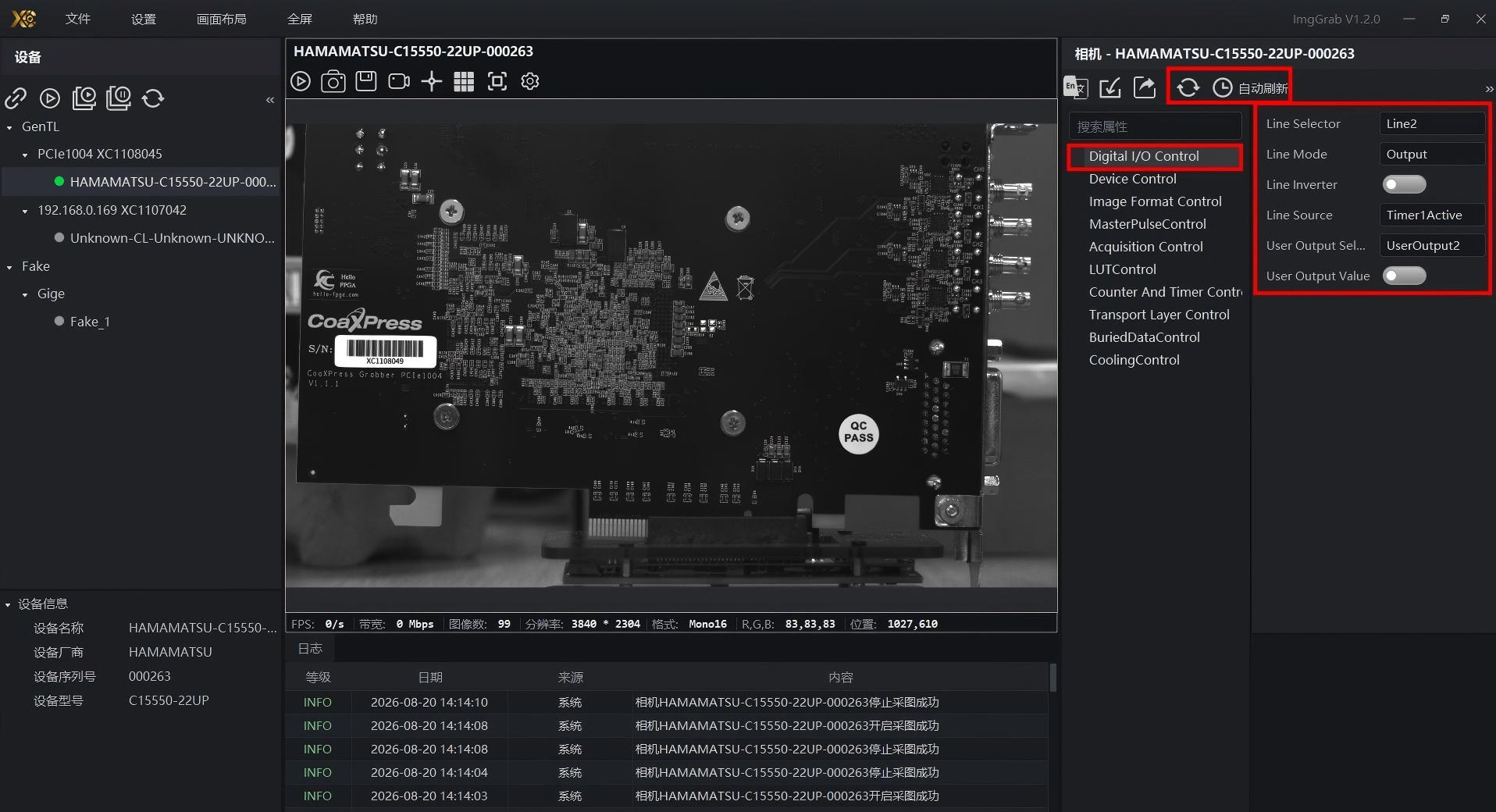The width and height of the screenshot is (1496, 812).
Task: Click the connect device link icon
Action: click(16, 98)
